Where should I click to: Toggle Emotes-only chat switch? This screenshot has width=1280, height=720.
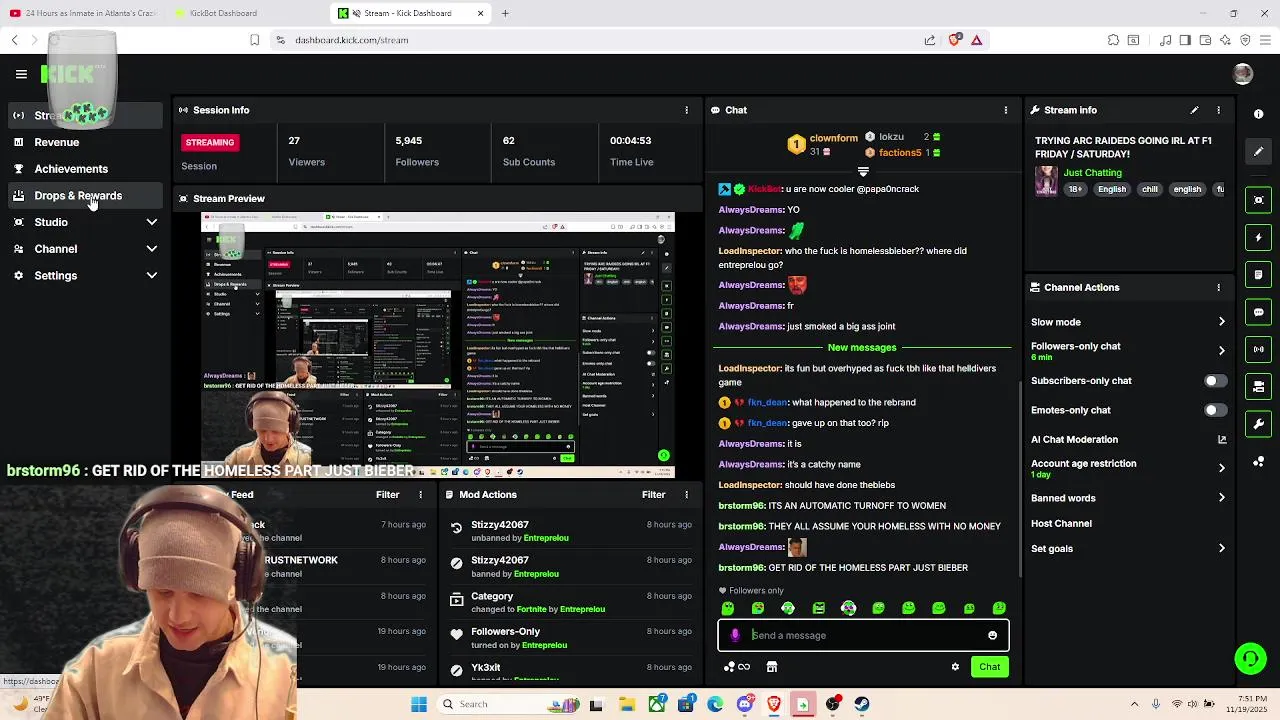(x=1215, y=410)
